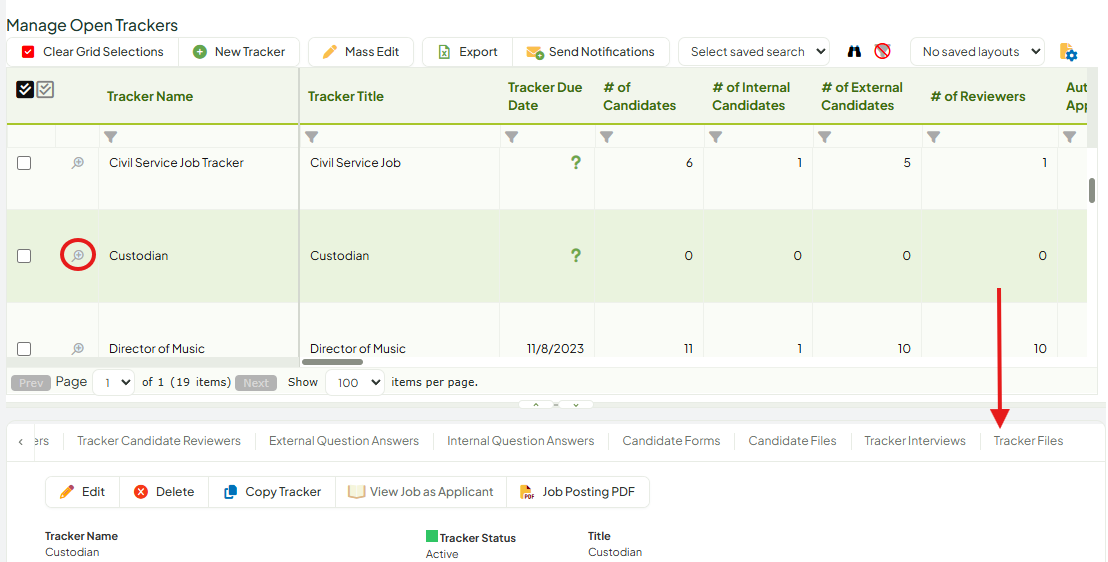Delete the Custodian tracker
The width and height of the screenshot is (1108, 562).
point(164,492)
